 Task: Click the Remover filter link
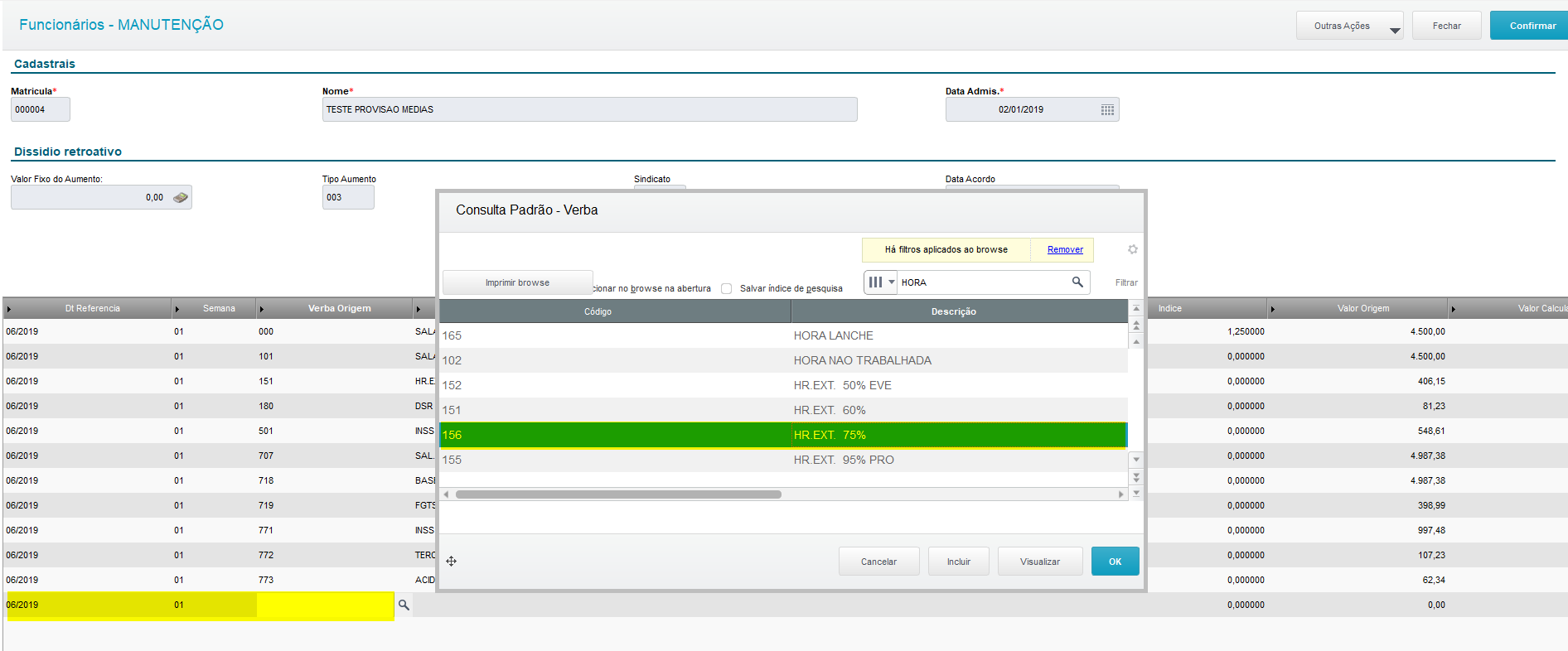point(1065,249)
